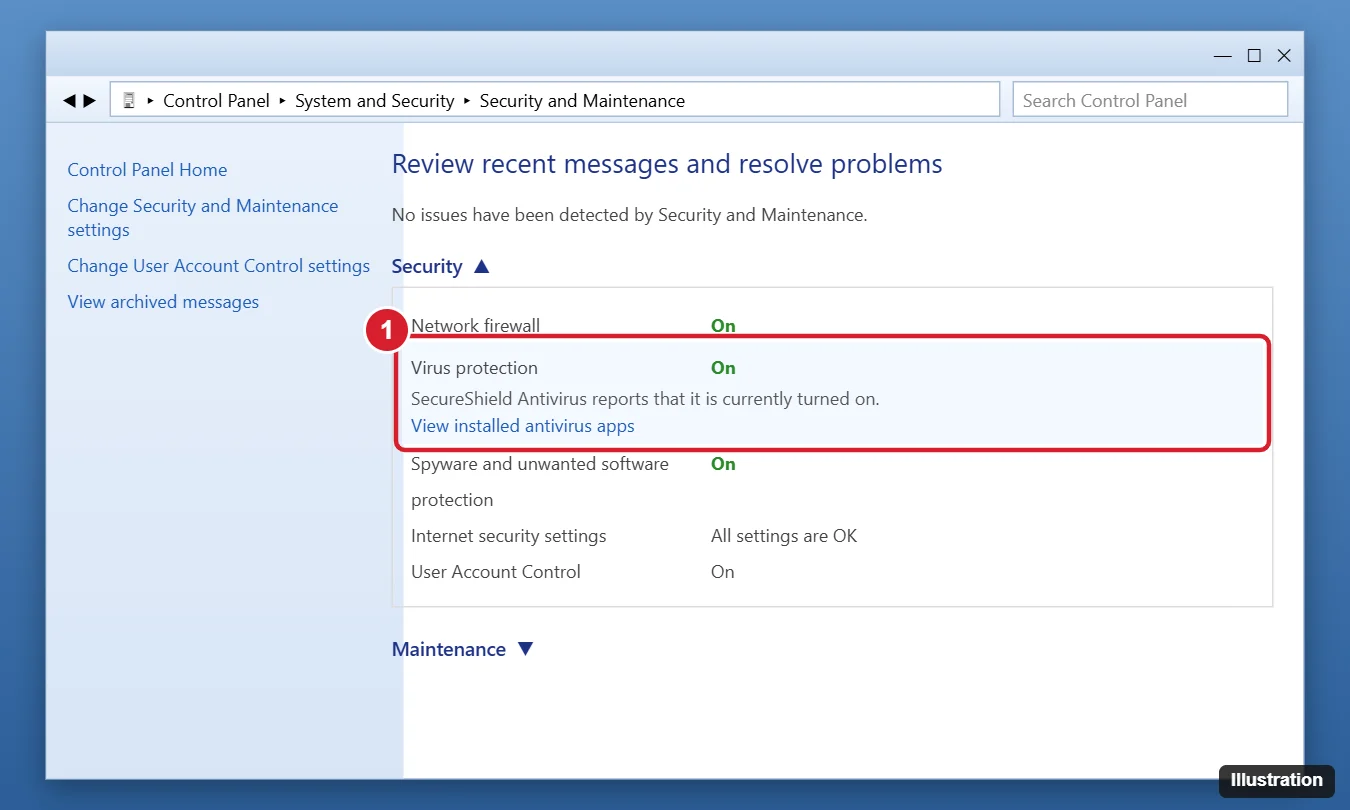
Task: Focus the Search Control Panel field
Action: [x=1150, y=100]
